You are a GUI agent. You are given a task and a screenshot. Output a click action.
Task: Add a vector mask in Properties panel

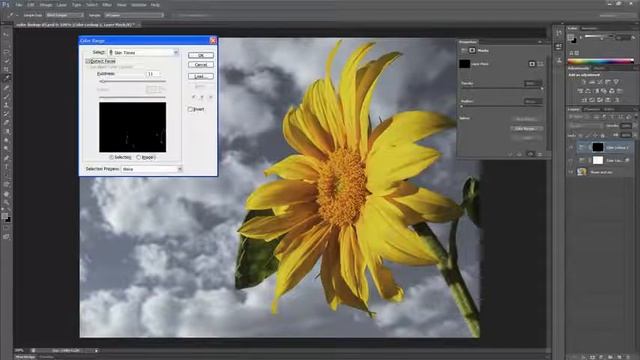[540, 64]
